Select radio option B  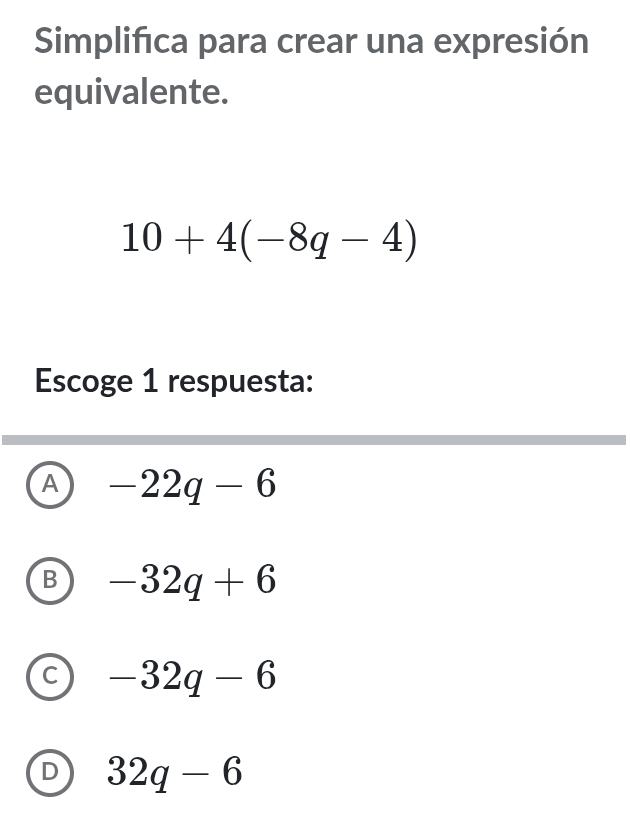pos(49,581)
